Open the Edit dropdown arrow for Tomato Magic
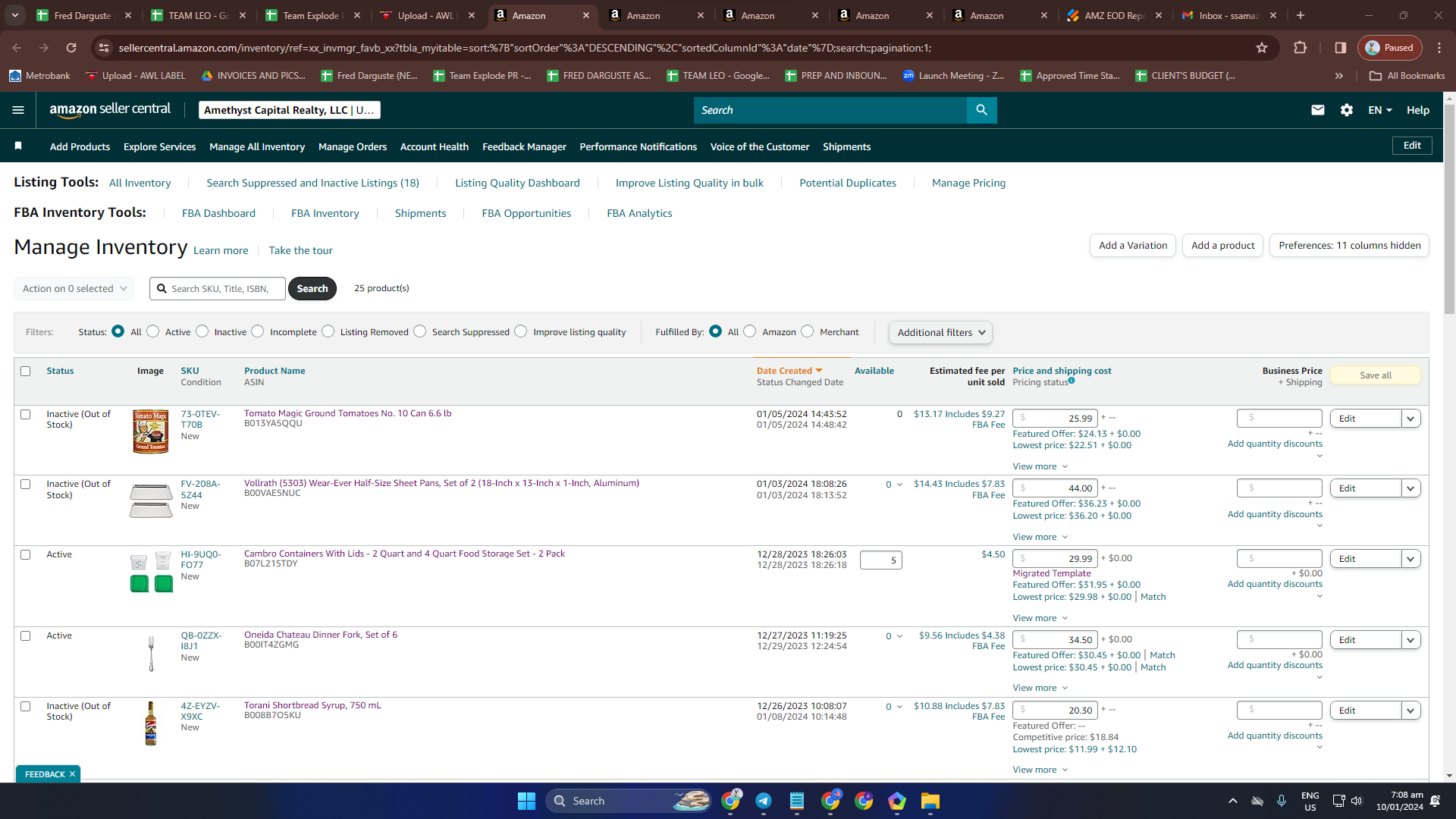Screen dimensions: 1456x819 coord(1410,419)
